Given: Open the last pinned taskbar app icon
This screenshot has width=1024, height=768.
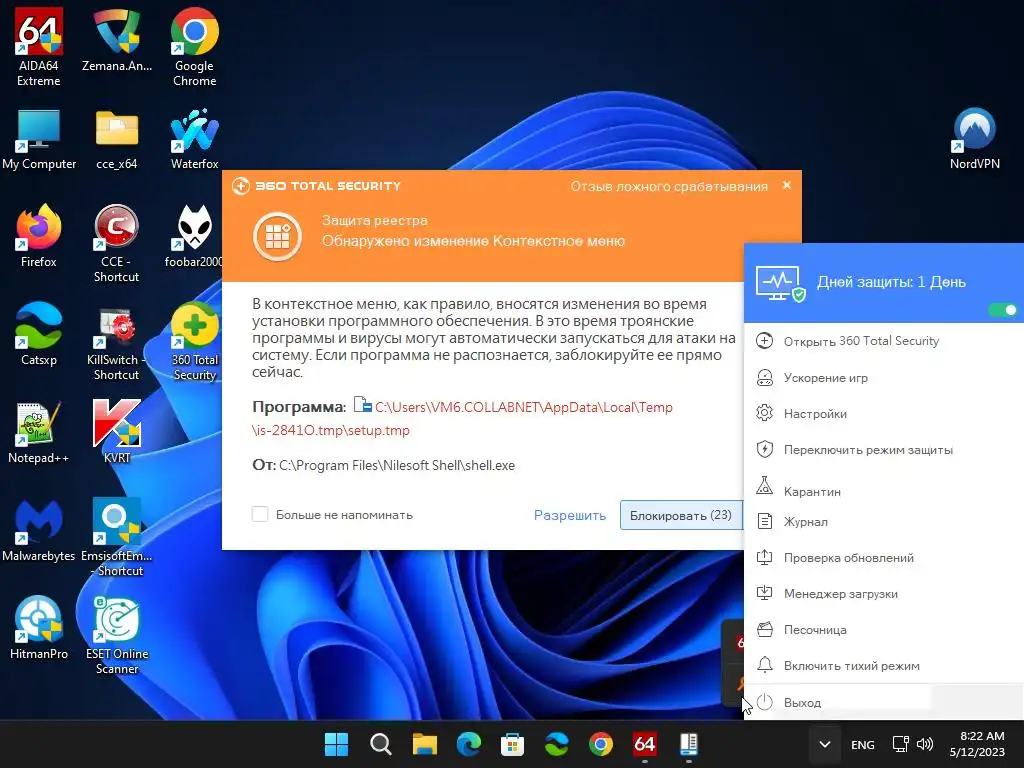Looking at the screenshot, I should pos(689,744).
